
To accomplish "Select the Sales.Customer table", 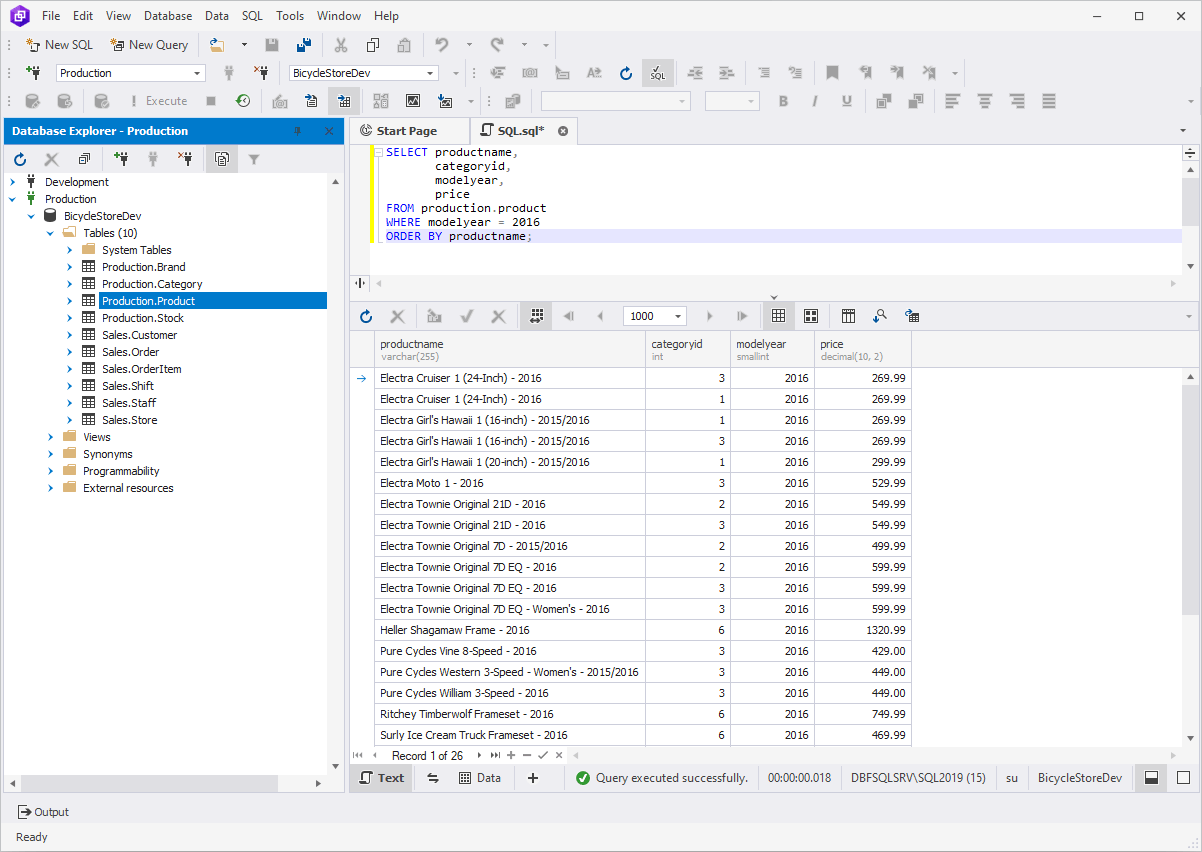I will point(139,335).
